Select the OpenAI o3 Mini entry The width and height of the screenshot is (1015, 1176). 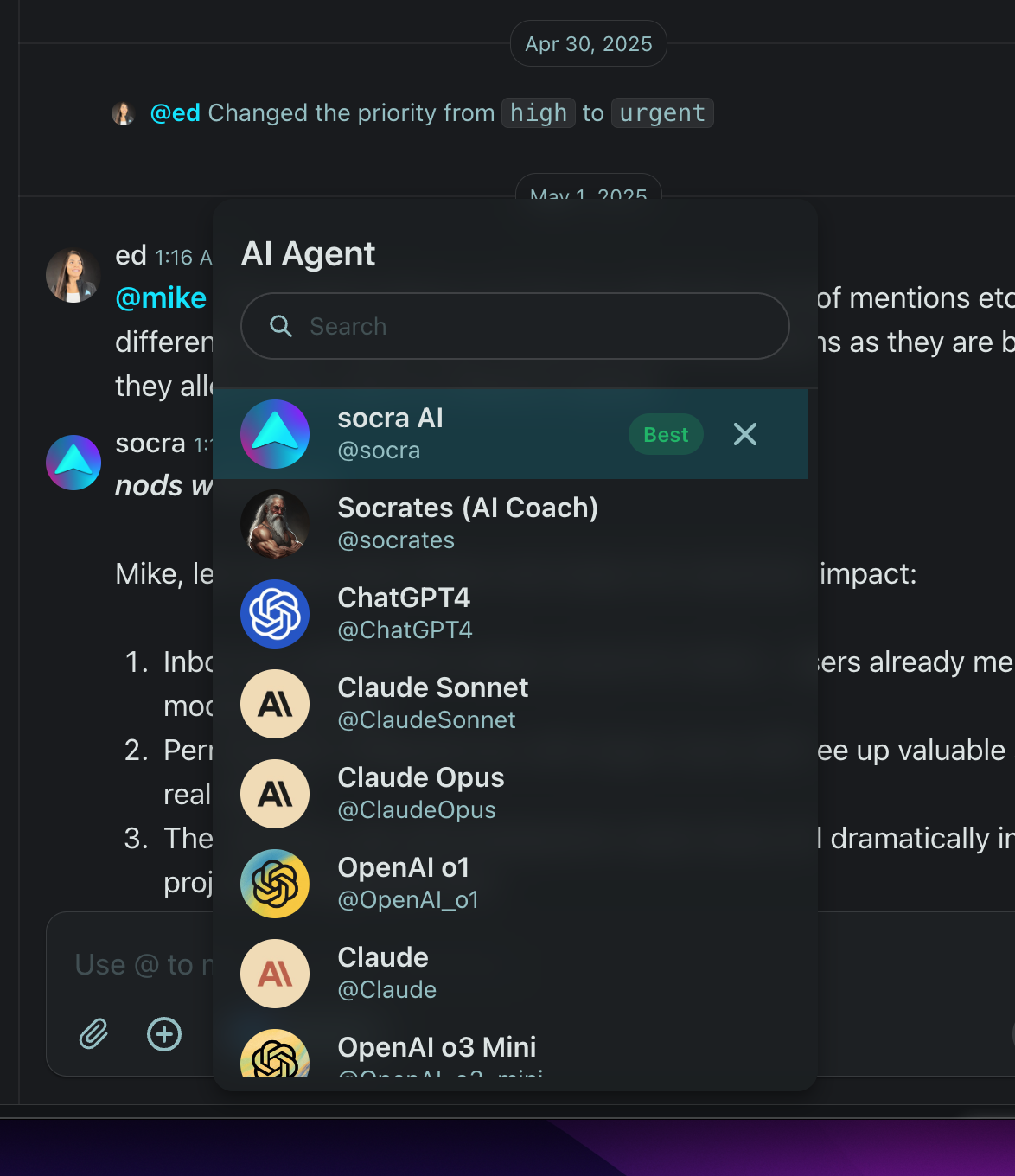click(x=510, y=1055)
